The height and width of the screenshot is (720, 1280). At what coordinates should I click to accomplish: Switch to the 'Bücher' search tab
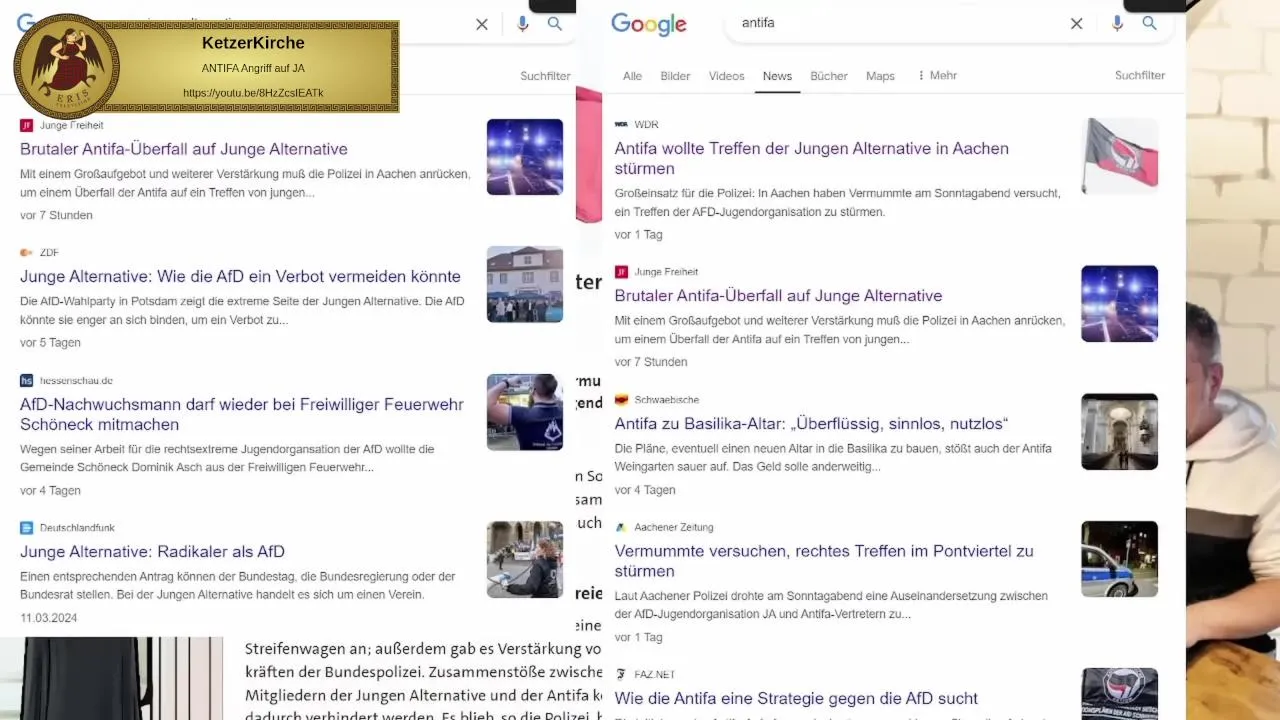pos(829,76)
